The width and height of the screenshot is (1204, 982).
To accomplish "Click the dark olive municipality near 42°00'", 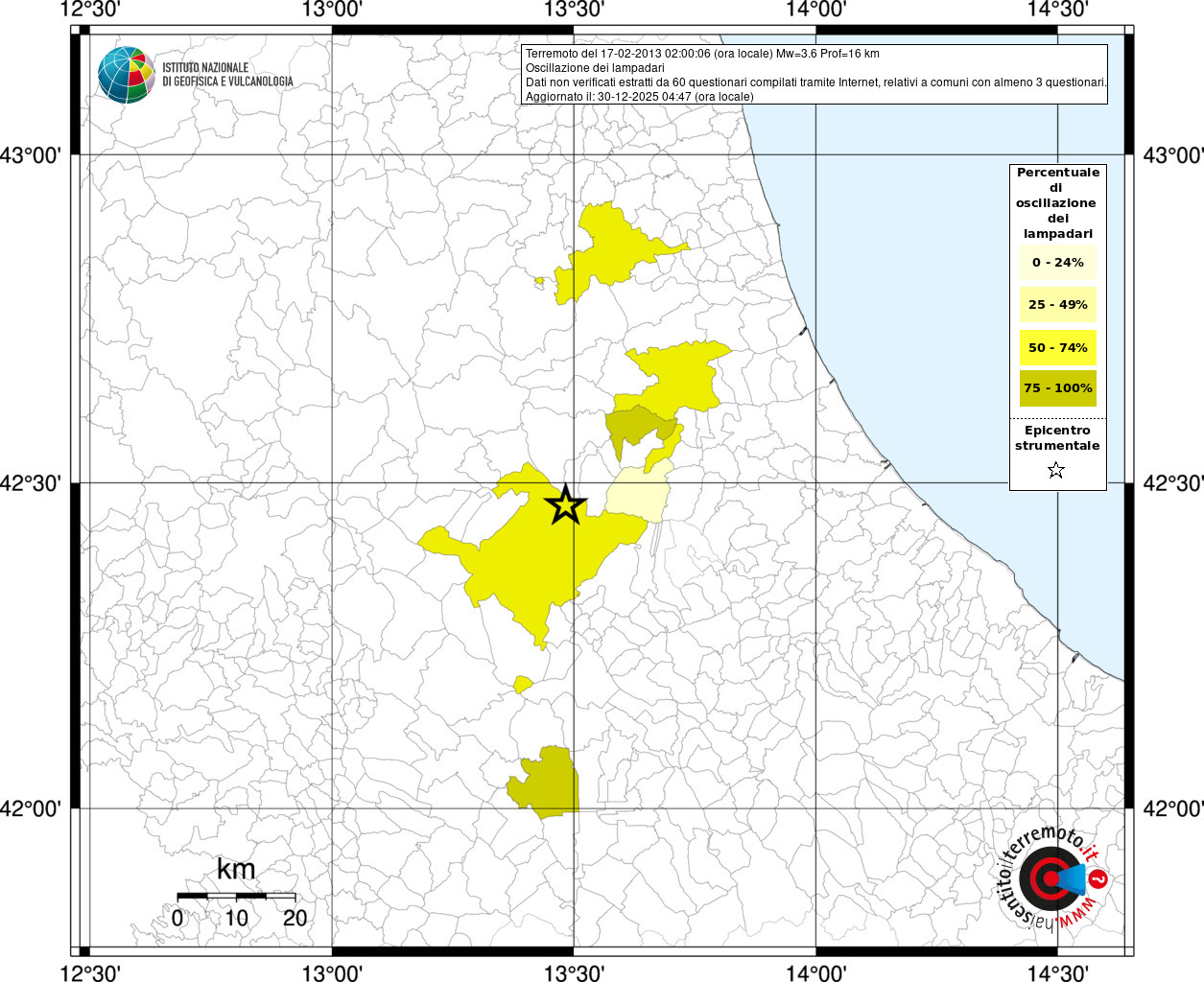I will 545,783.
